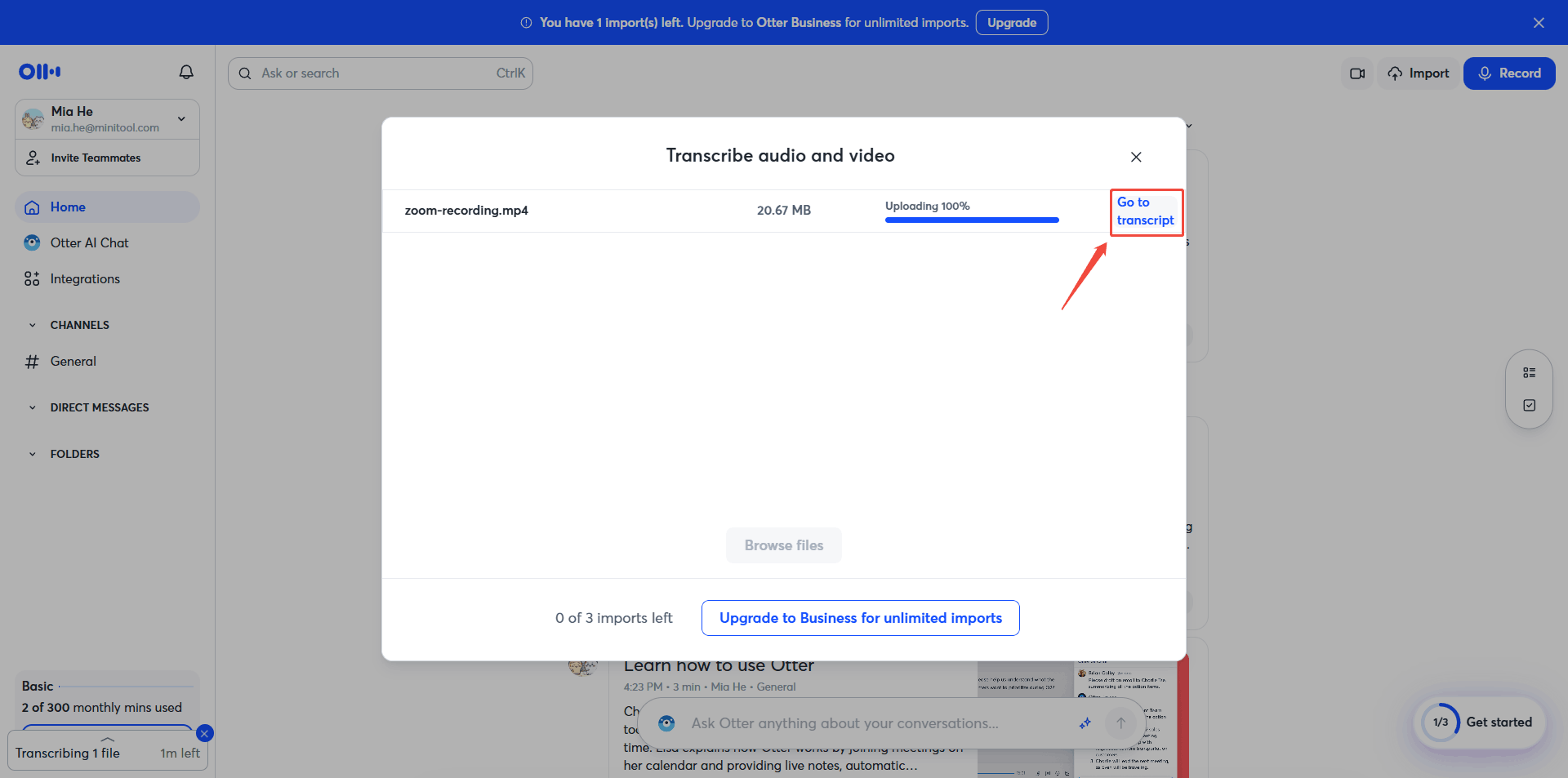Open the agenda list panel icon
1568x778 pixels.
(x=1530, y=372)
